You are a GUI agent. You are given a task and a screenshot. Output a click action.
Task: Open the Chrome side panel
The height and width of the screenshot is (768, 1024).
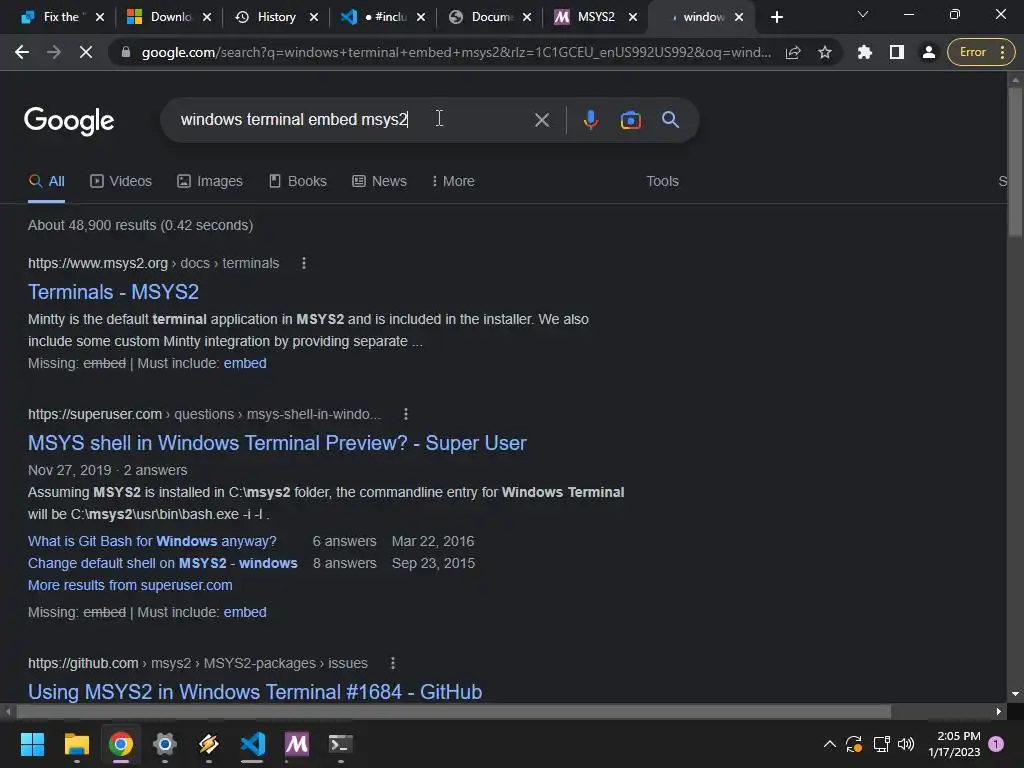(x=897, y=52)
